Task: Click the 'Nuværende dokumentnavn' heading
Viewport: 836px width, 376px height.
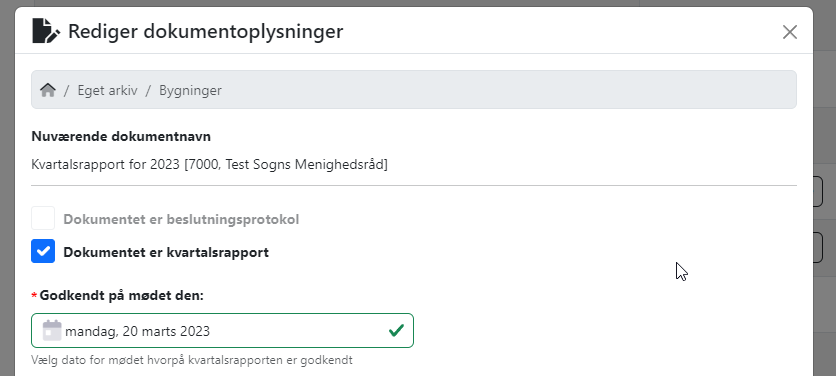Action: pyautogui.click(x=121, y=137)
